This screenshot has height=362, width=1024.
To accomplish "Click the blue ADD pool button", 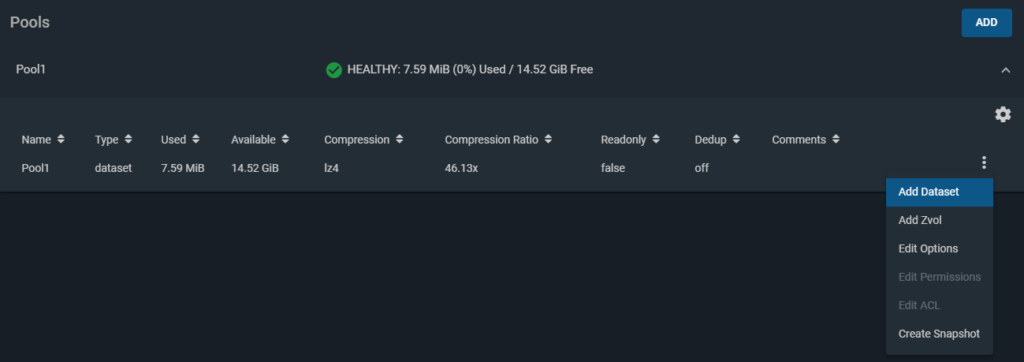I will click(x=986, y=23).
